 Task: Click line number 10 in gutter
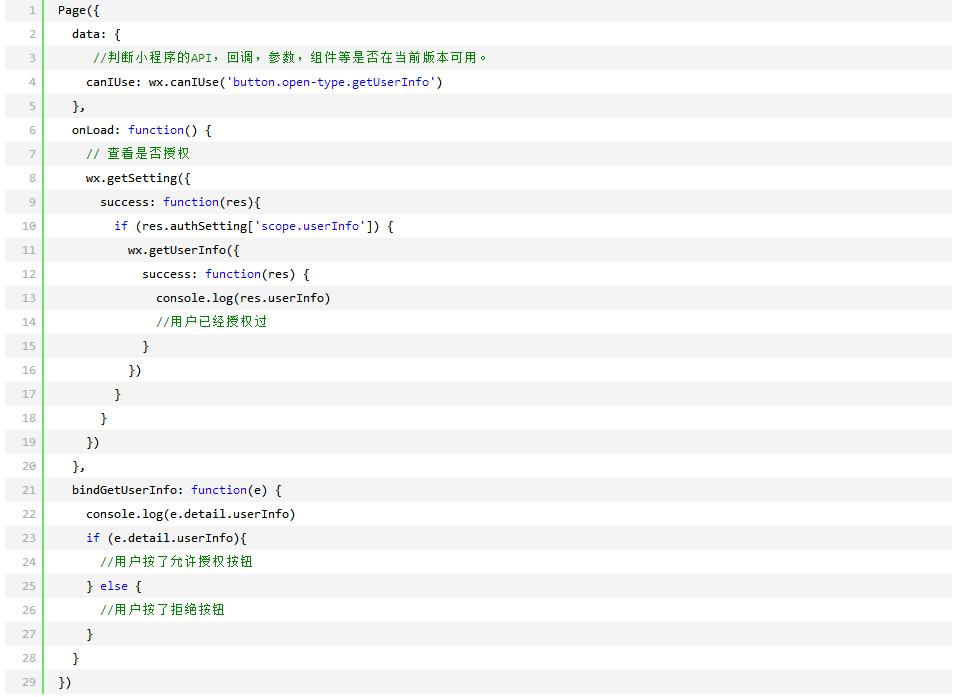coord(29,226)
